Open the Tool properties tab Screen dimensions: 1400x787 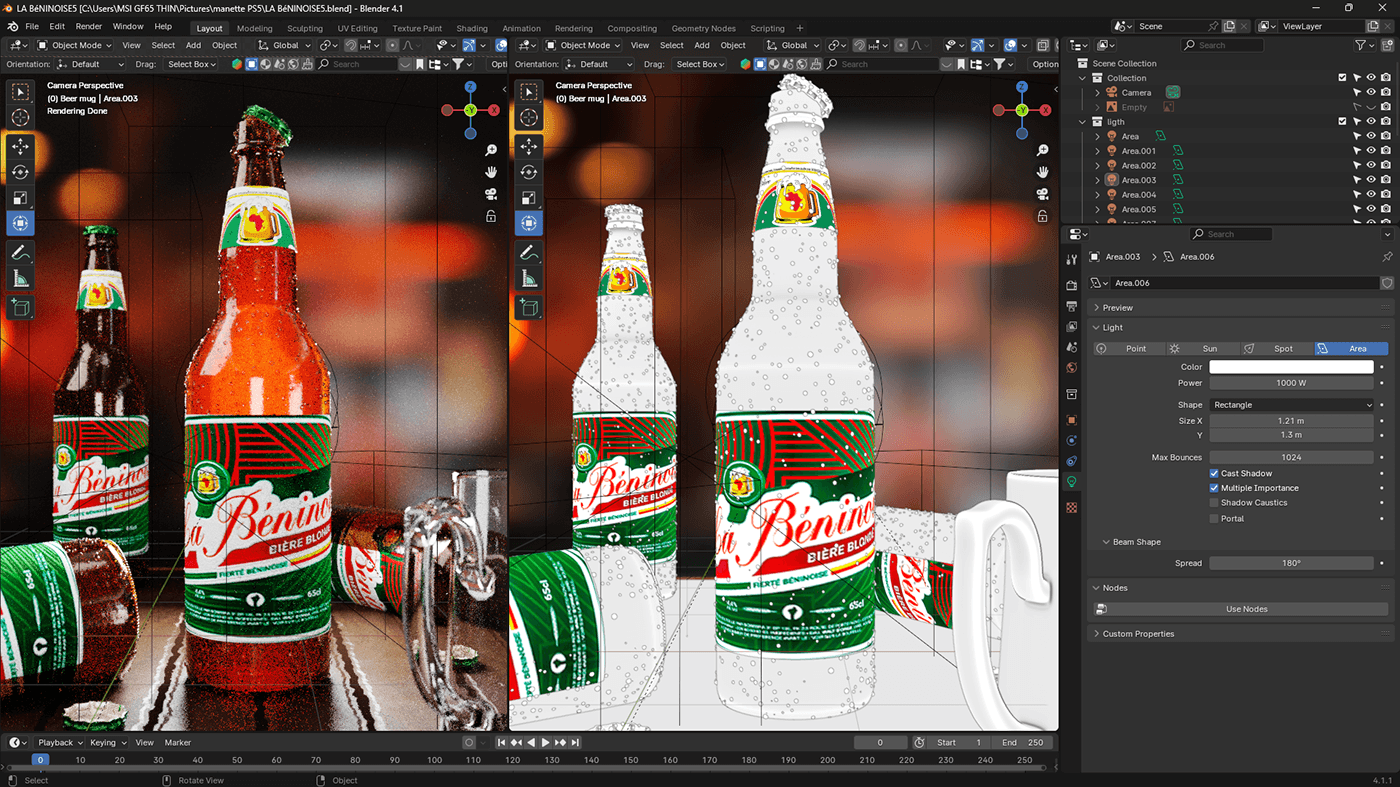pos(1072,259)
